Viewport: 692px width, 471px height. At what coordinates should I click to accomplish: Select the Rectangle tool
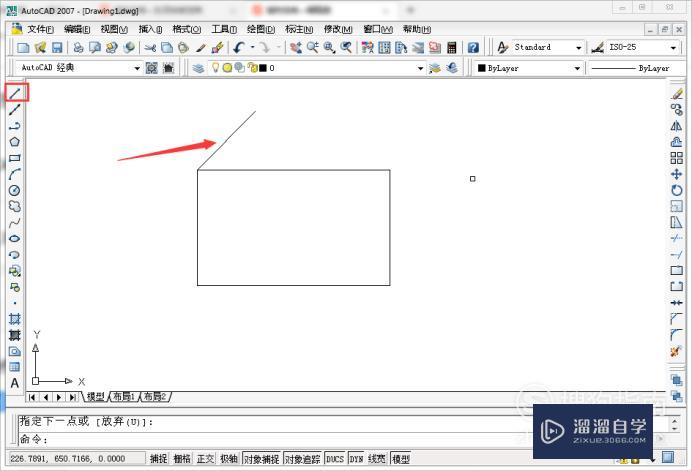(x=15, y=158)
